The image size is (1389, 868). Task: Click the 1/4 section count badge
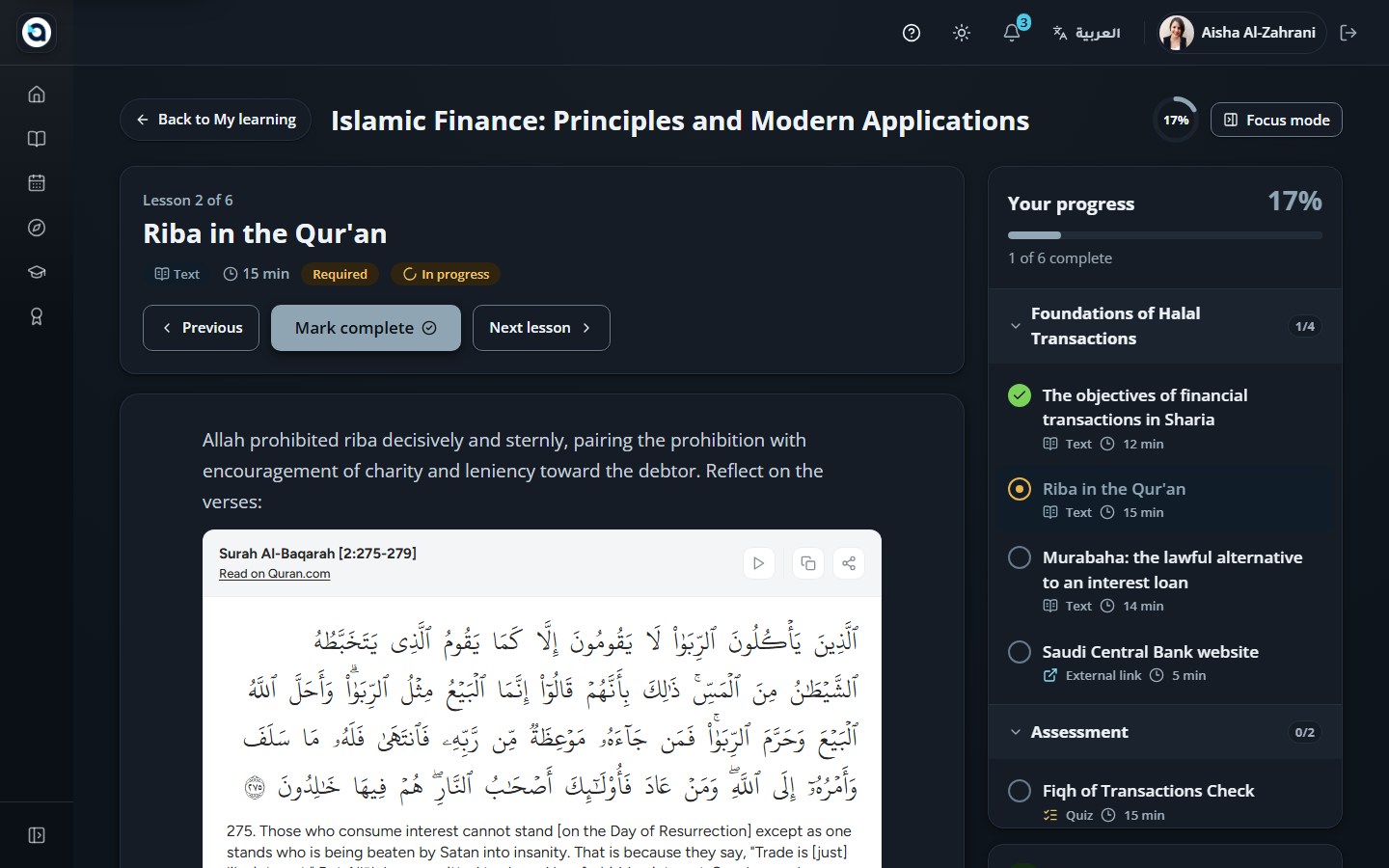(x=1305, y=326)
